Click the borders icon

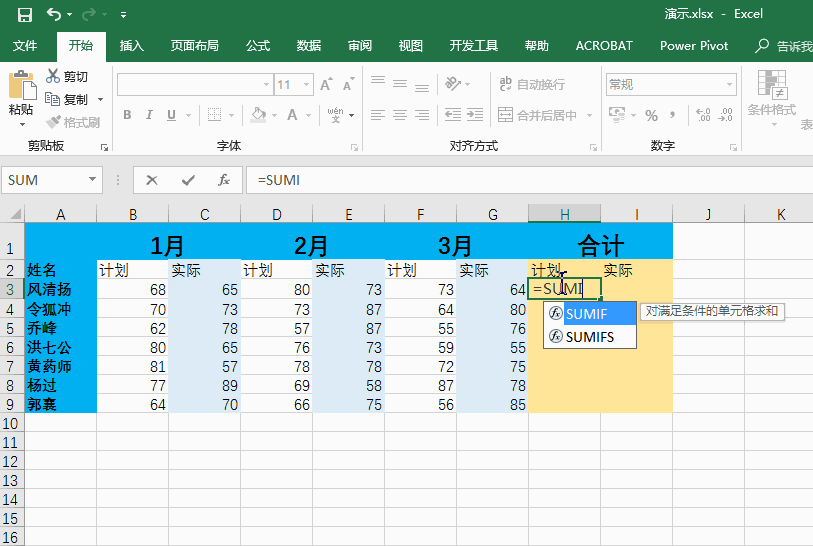[x=214, y=115]
